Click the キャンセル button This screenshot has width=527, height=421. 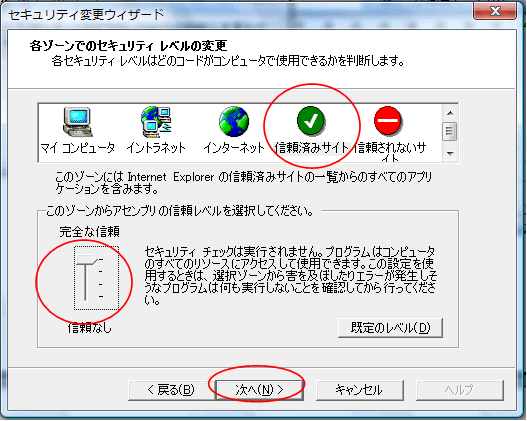pyautogui.click(x=359, y=390)
